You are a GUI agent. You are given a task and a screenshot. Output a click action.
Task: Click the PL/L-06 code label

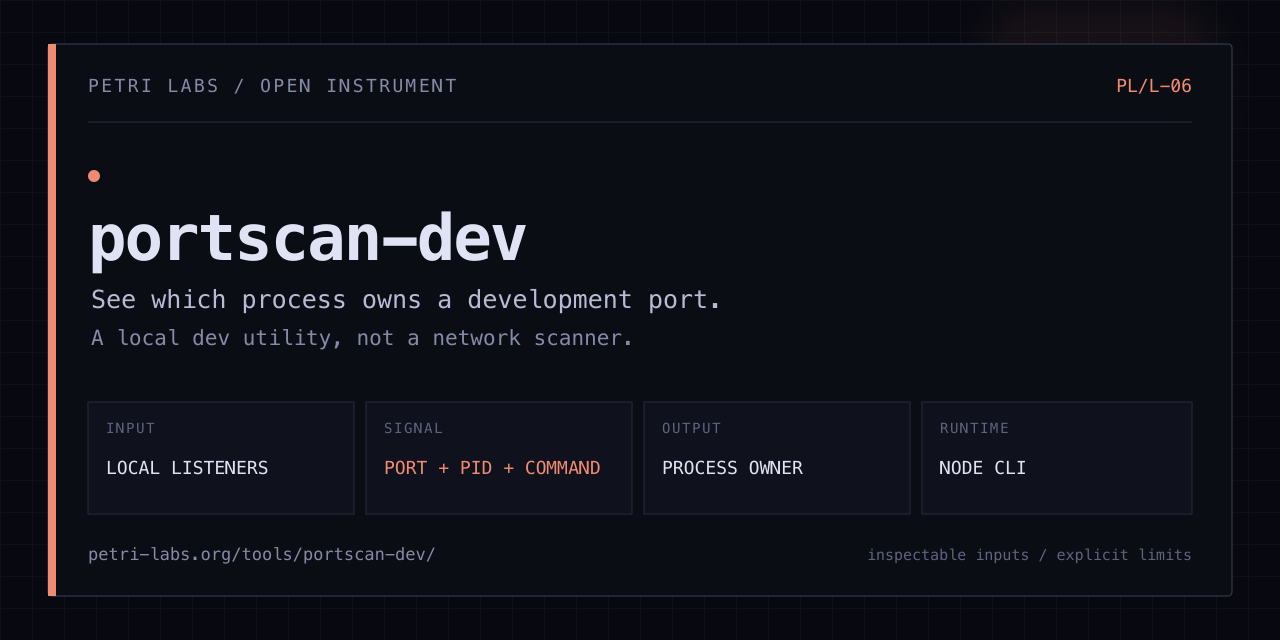coord(1154,86)
